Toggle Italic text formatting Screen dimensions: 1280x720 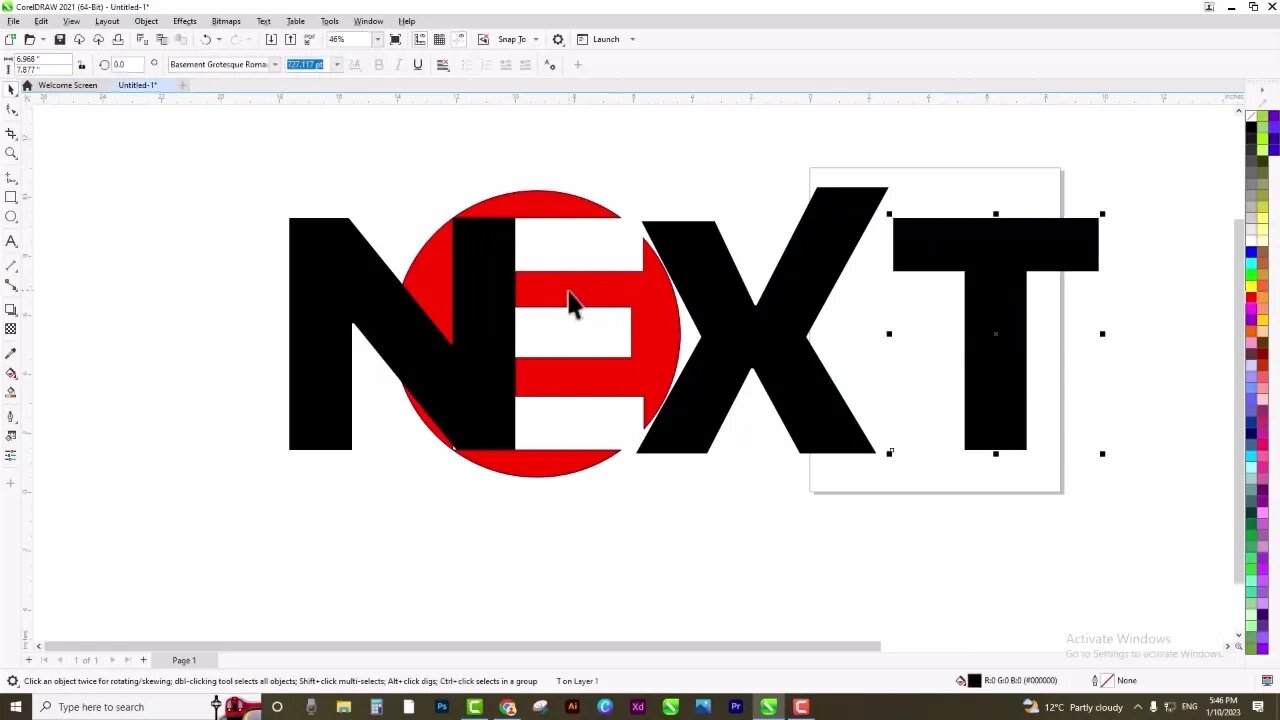[398, 65]
